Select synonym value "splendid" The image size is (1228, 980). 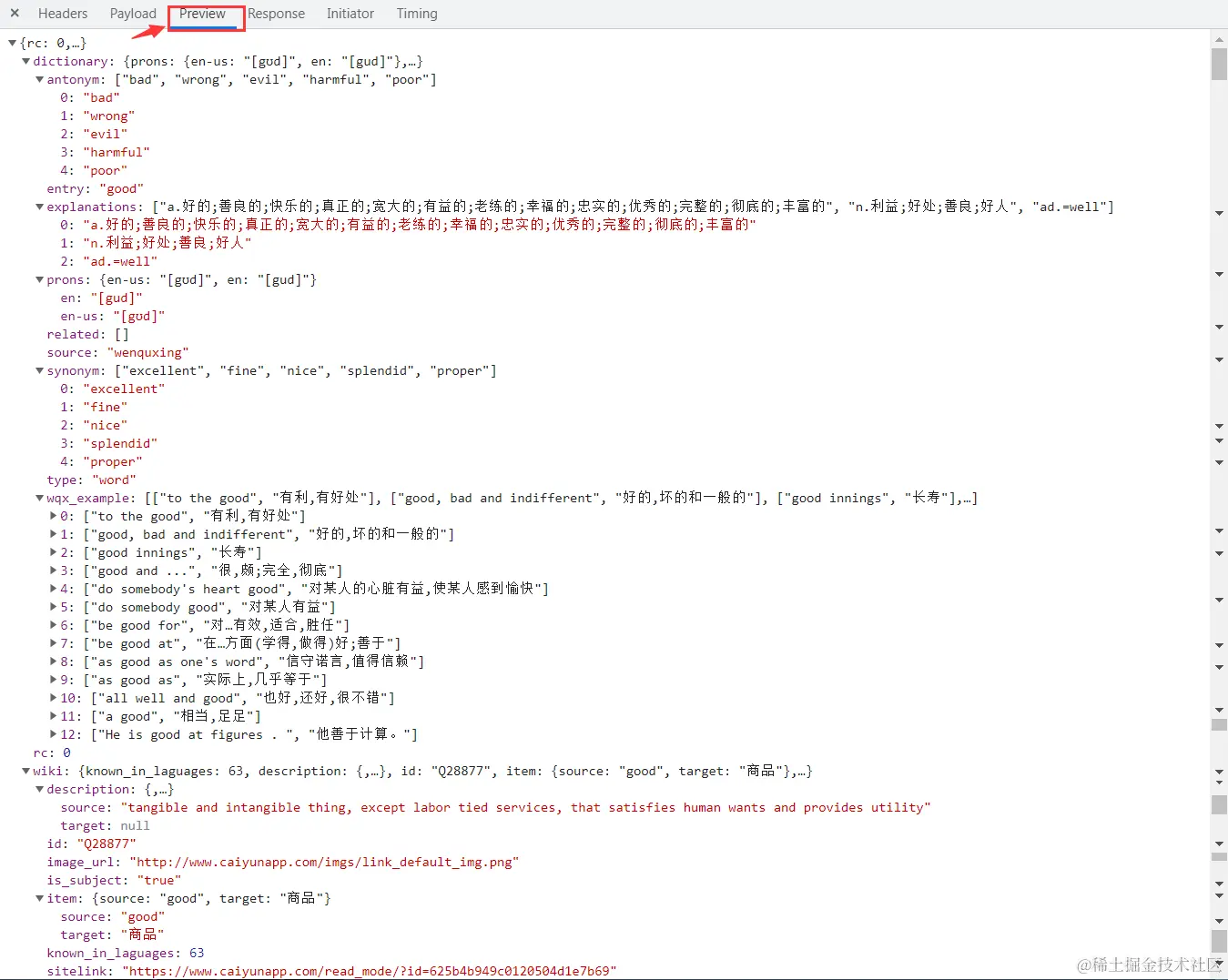click(119, 443)
